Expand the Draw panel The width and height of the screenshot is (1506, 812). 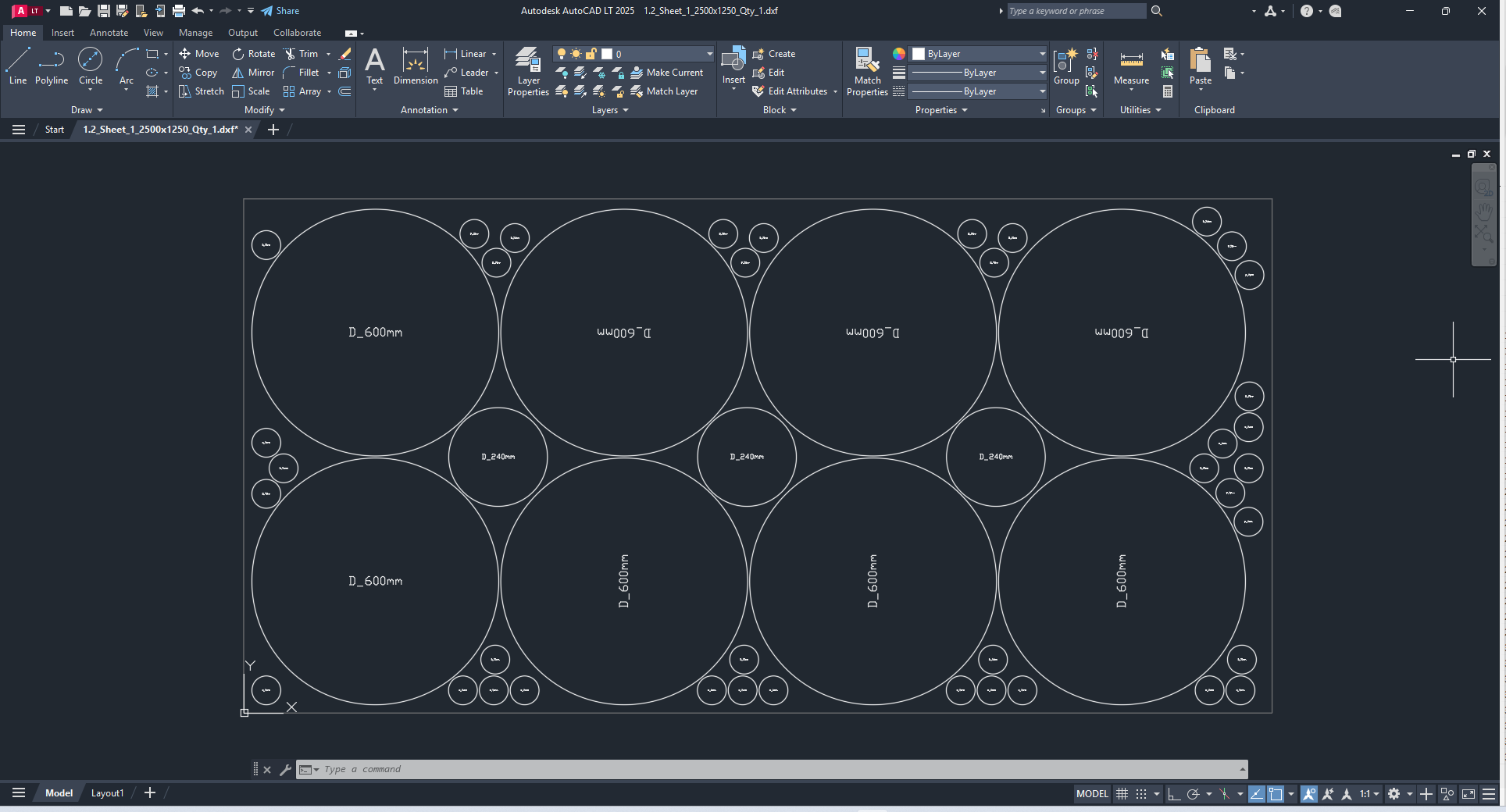[x=87, y=110]
